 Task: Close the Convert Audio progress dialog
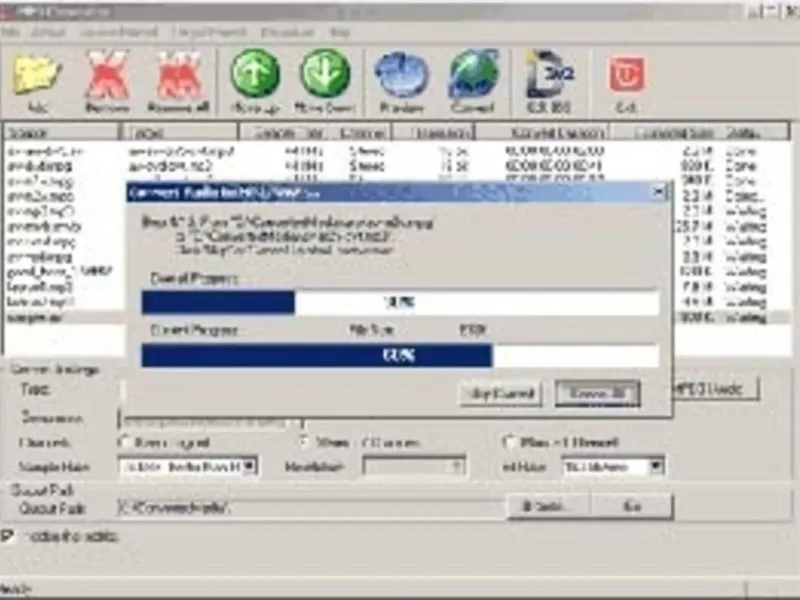coord(659,192)
